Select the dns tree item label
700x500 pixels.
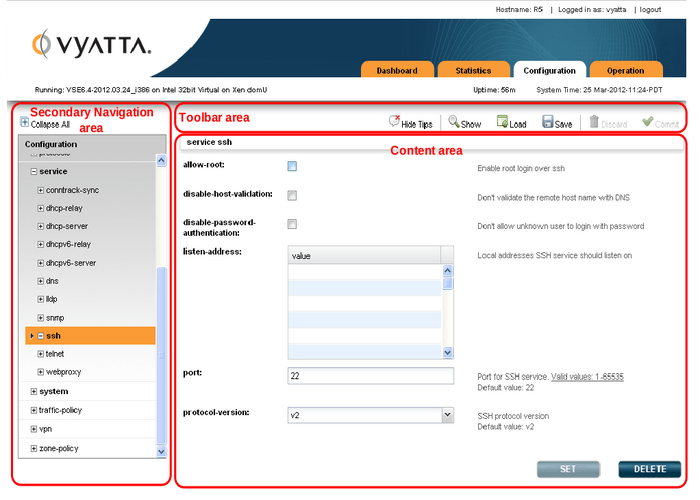52,281
